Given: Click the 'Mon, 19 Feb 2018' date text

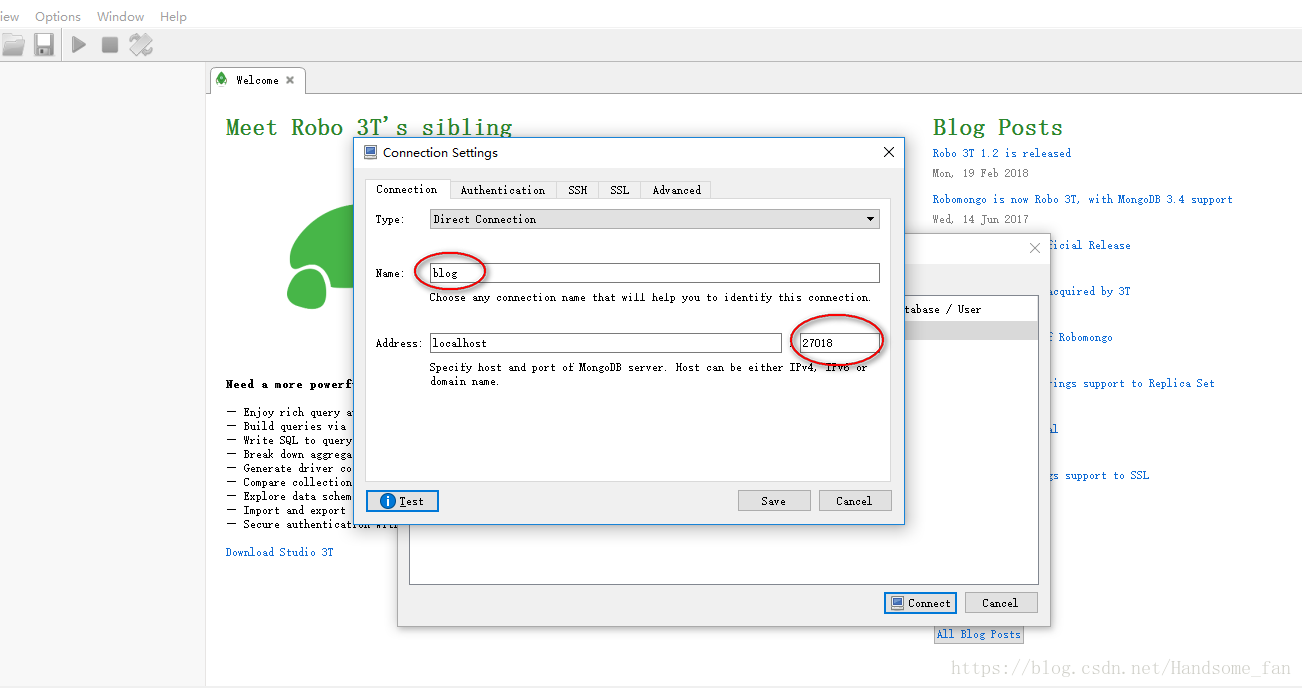Looking at the screenshot, I should (981, 173).
